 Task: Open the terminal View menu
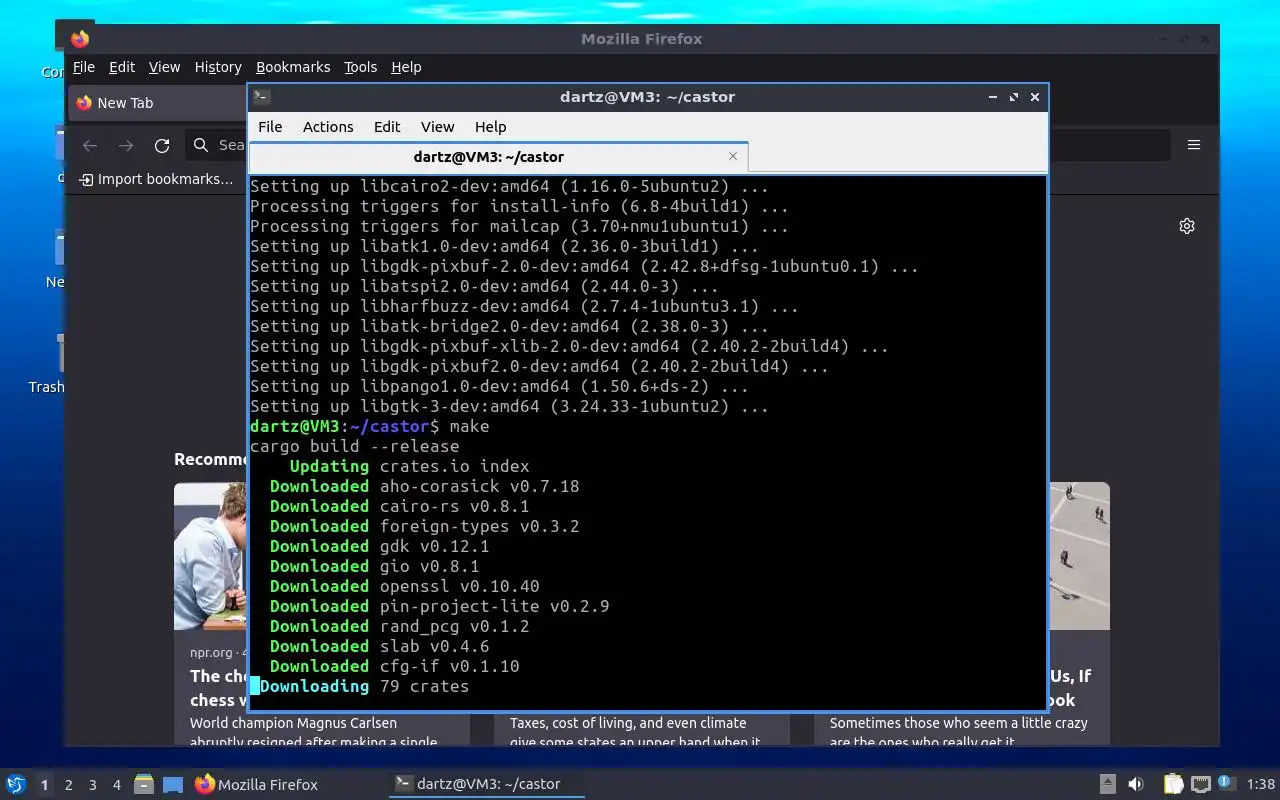437,127
